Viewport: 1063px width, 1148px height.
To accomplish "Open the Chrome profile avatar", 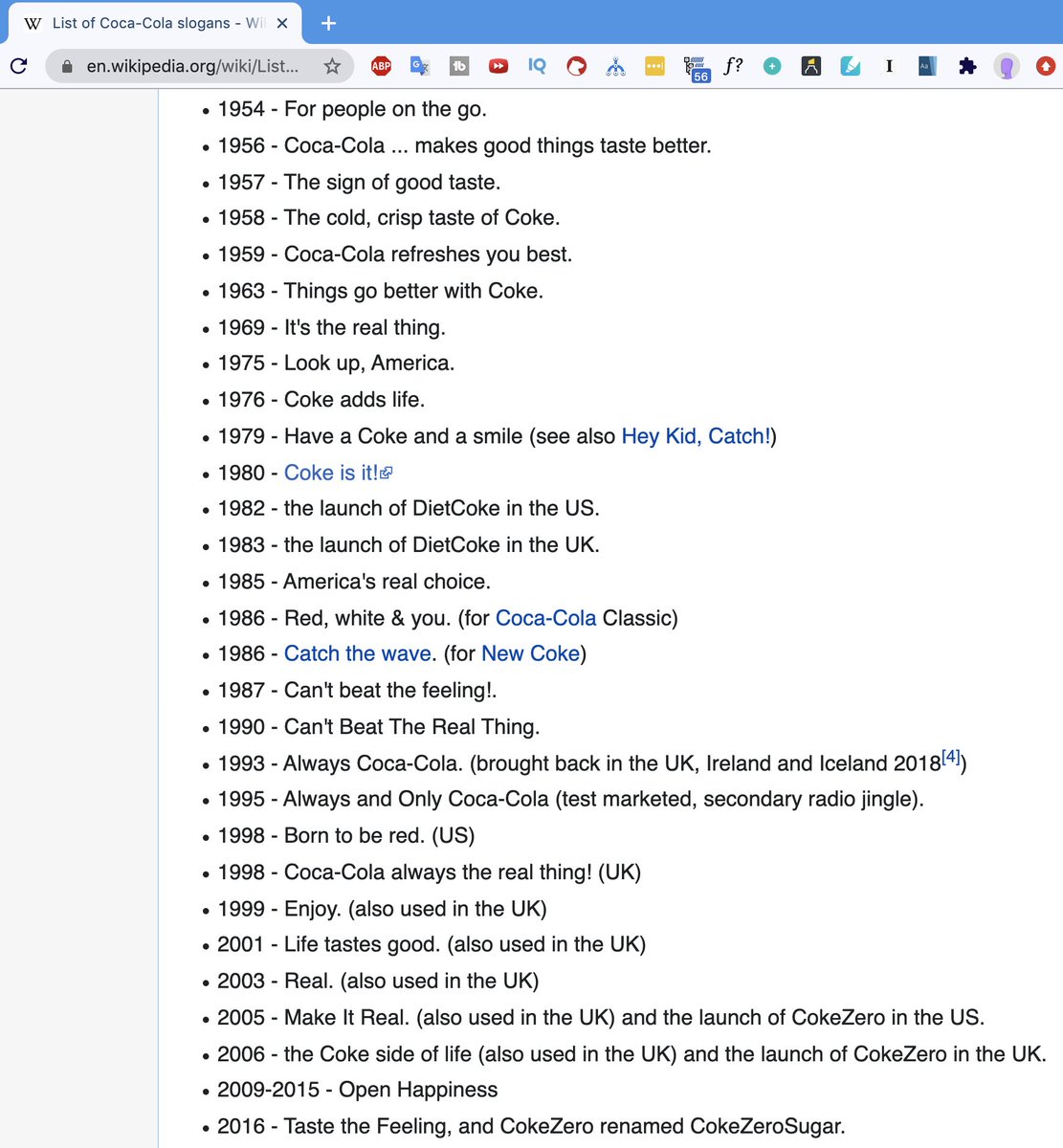I will [x=1007, y=66].
